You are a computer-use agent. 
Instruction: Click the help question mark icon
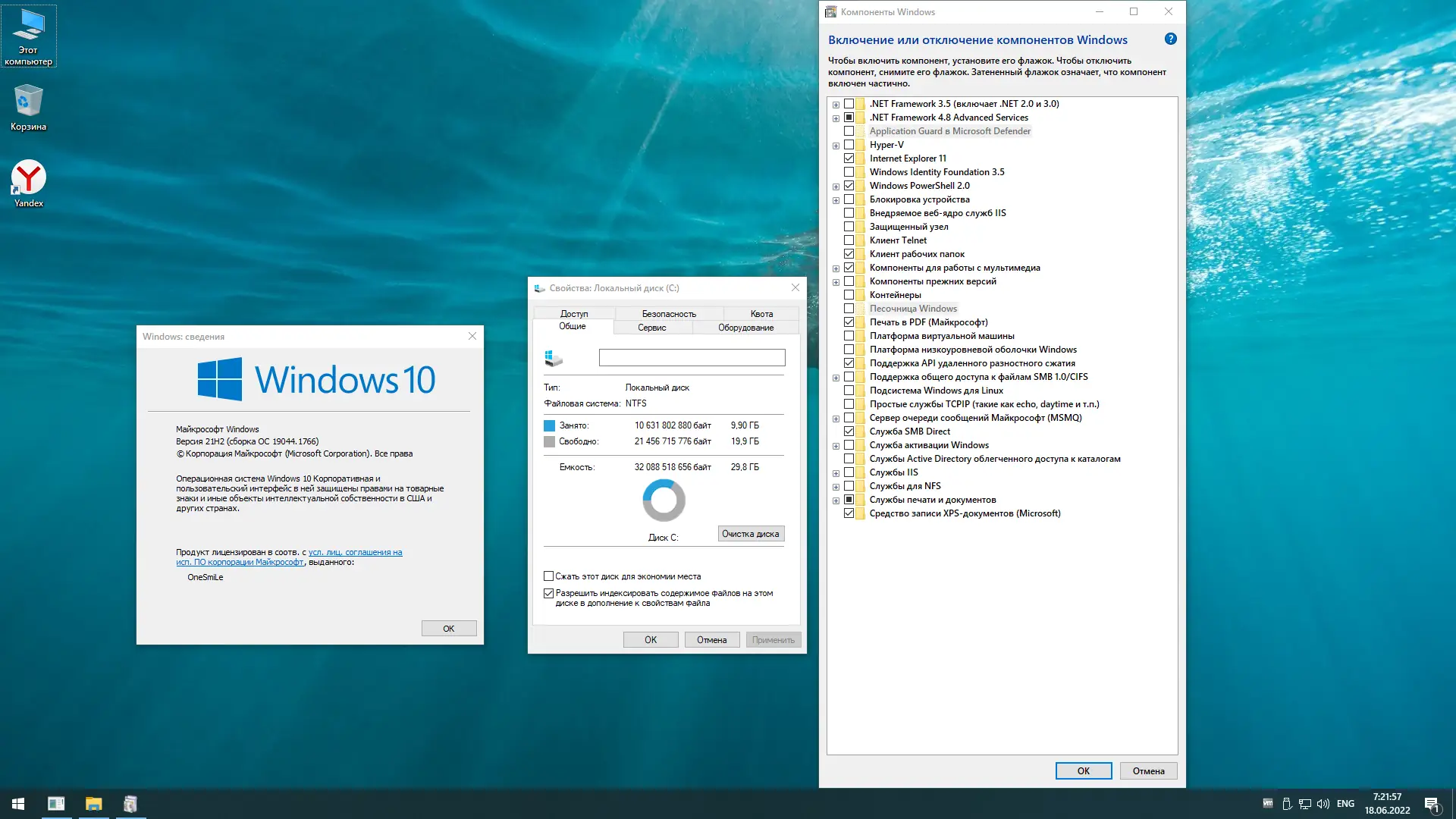(x=1170, y=39)
